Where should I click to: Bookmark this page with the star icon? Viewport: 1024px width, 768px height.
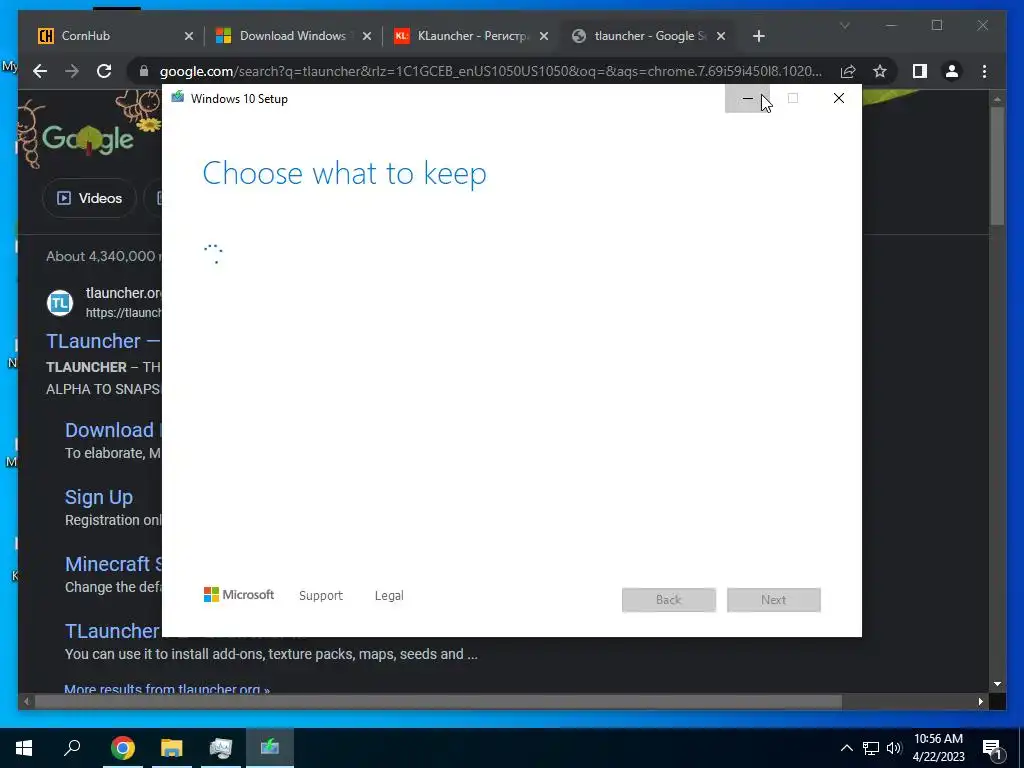[880, 71]
